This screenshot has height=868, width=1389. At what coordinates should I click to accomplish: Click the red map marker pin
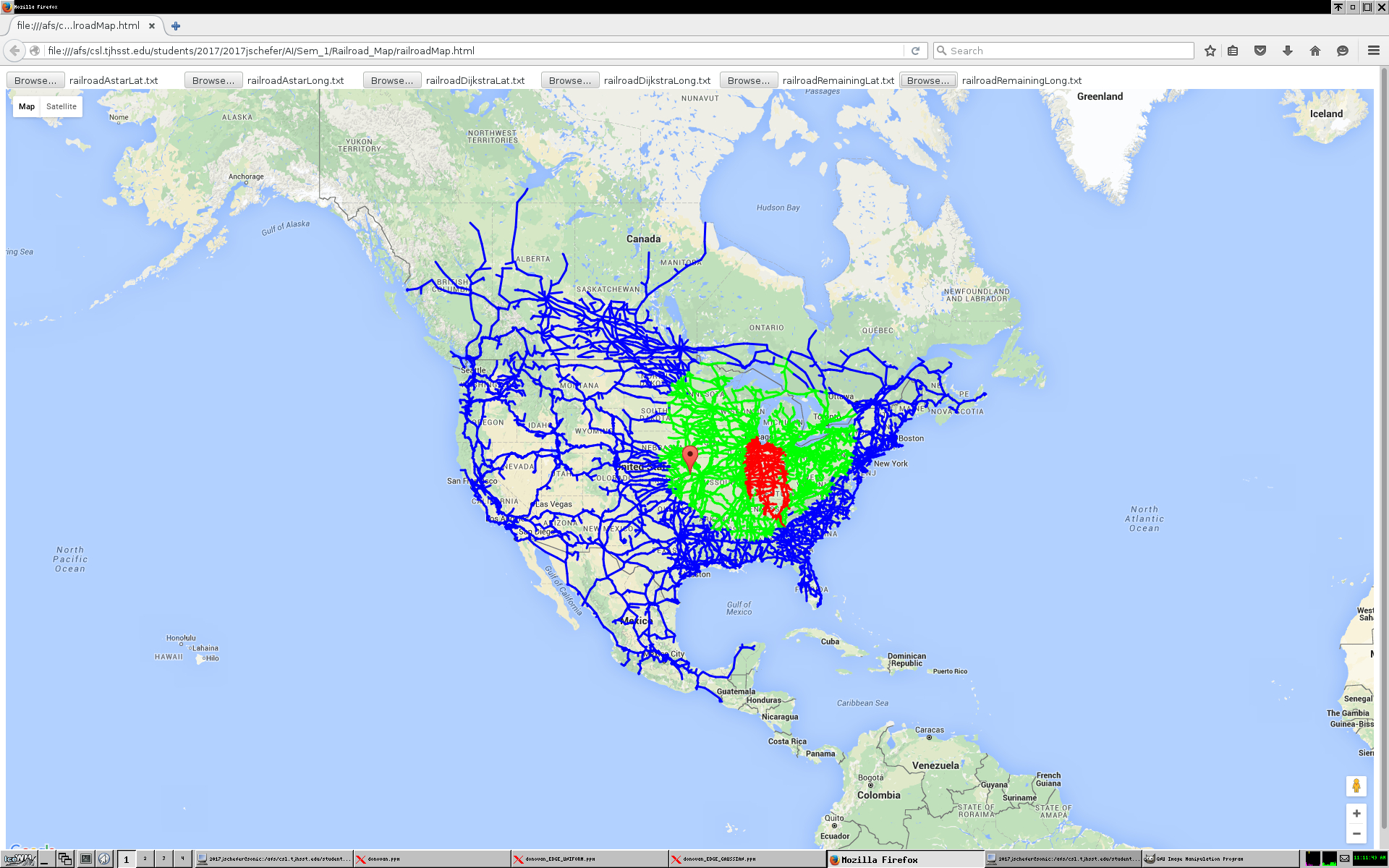pos(690,457)
